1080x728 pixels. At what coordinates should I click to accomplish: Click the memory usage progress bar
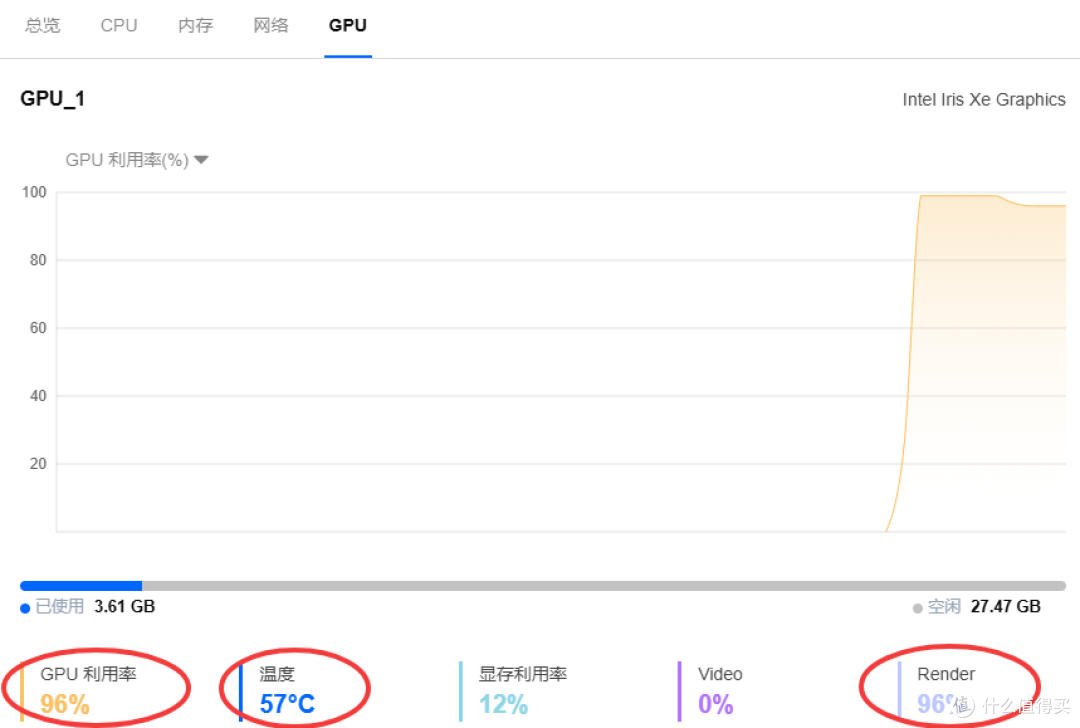tap(543, 585)
